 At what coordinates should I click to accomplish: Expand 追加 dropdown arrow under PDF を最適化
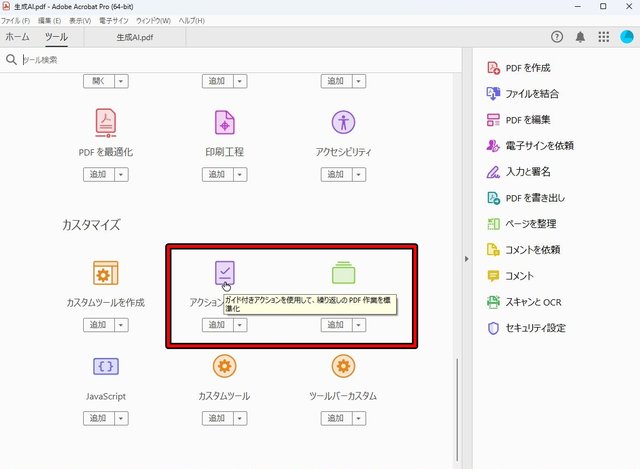tap(121, 174)
